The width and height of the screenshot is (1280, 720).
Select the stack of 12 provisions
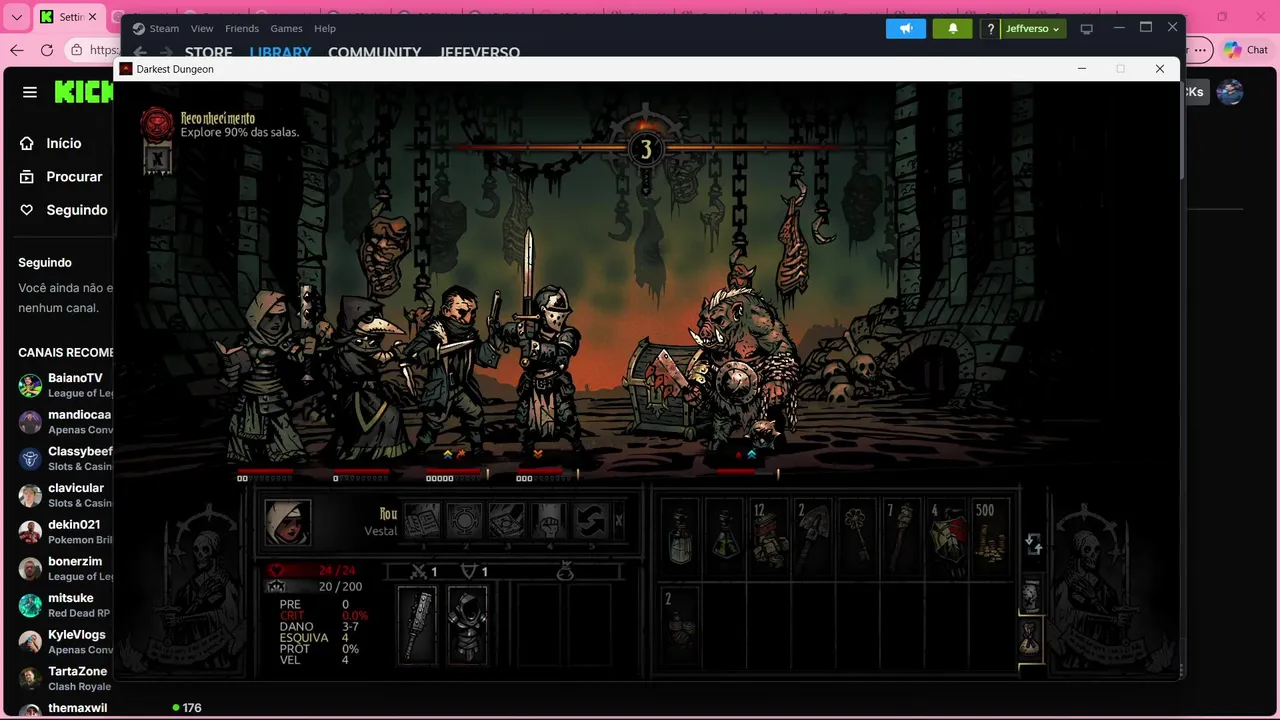coord(769,535)
